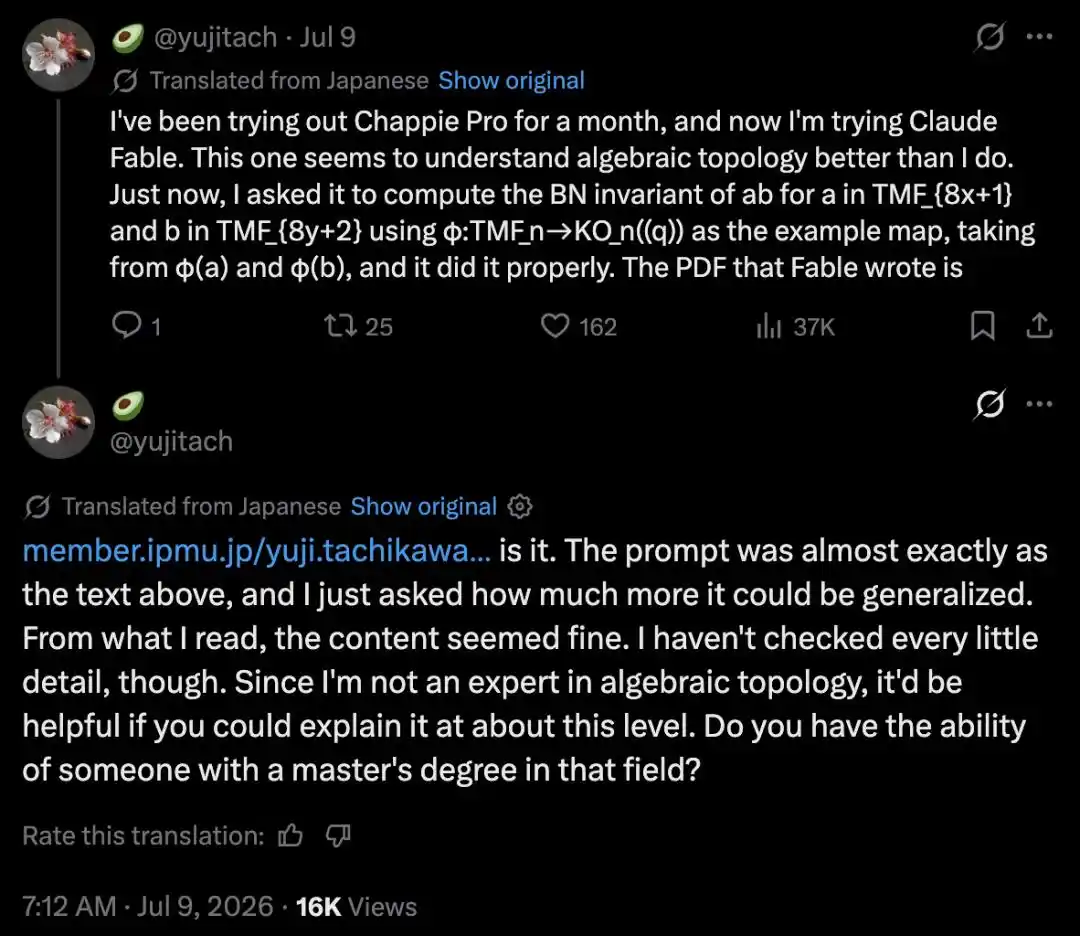Click @yujitach handle on first tweet
This screenshot has width=1080, height=936.
(215, 37)
